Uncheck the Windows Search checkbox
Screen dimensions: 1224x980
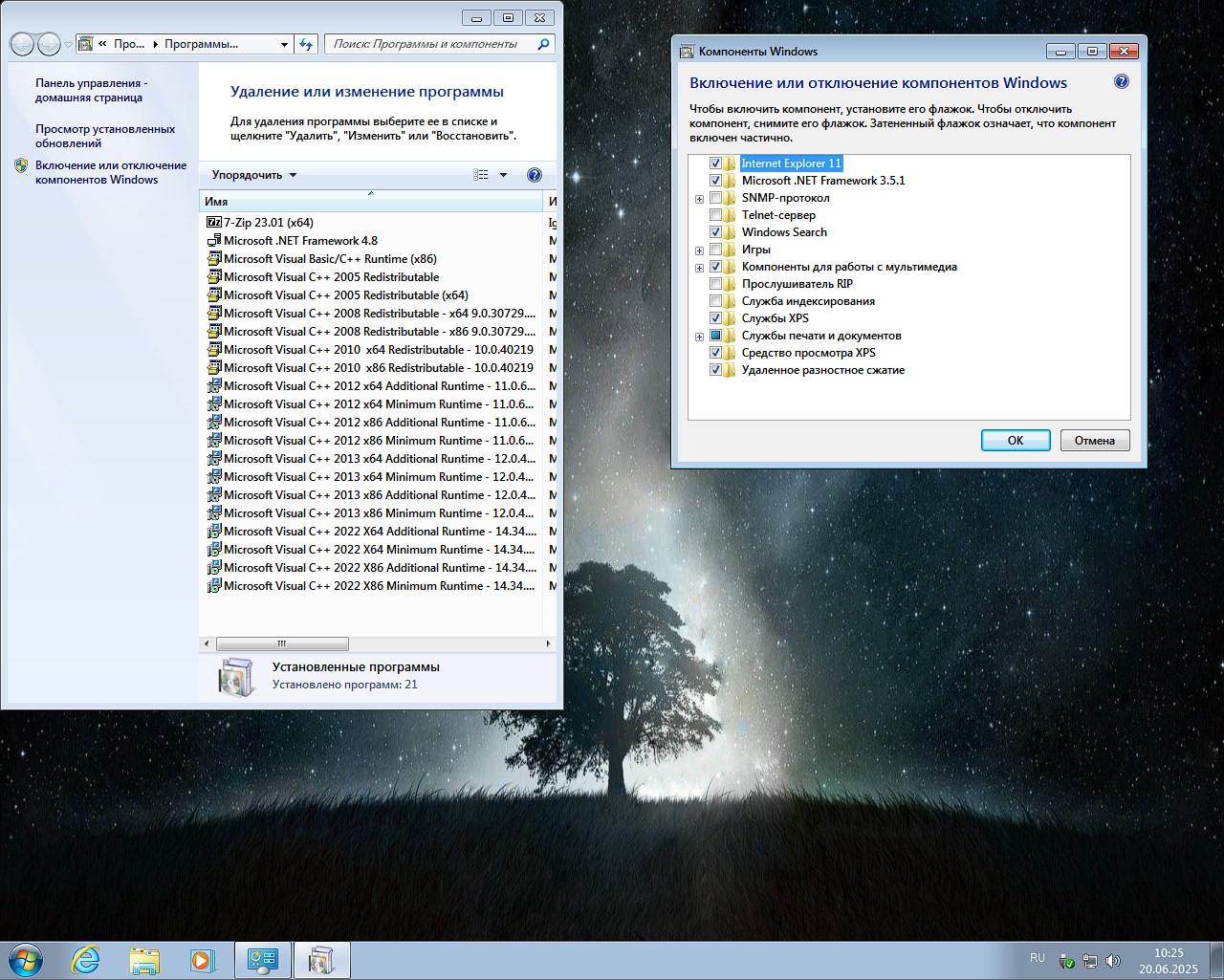point(715,232)
